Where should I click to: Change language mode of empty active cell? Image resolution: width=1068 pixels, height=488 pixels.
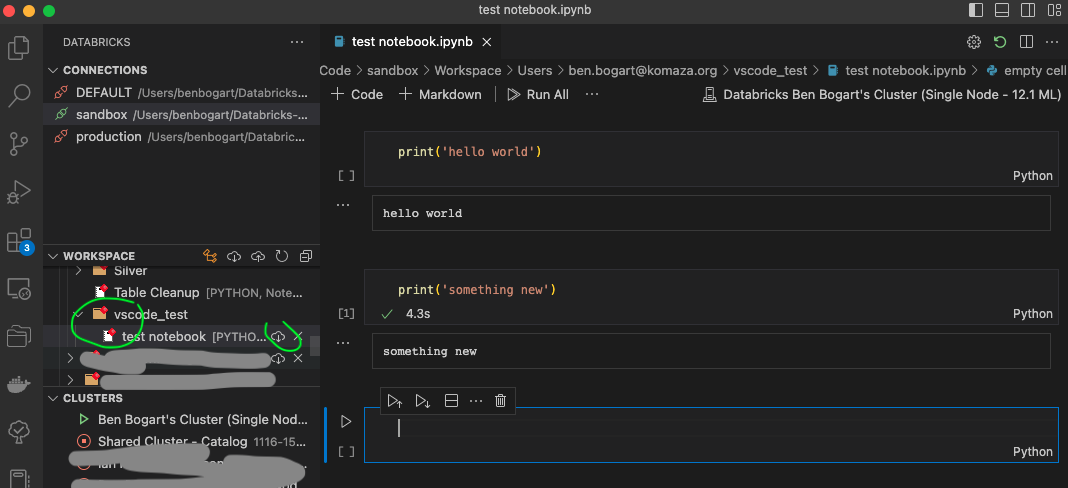1033,452
